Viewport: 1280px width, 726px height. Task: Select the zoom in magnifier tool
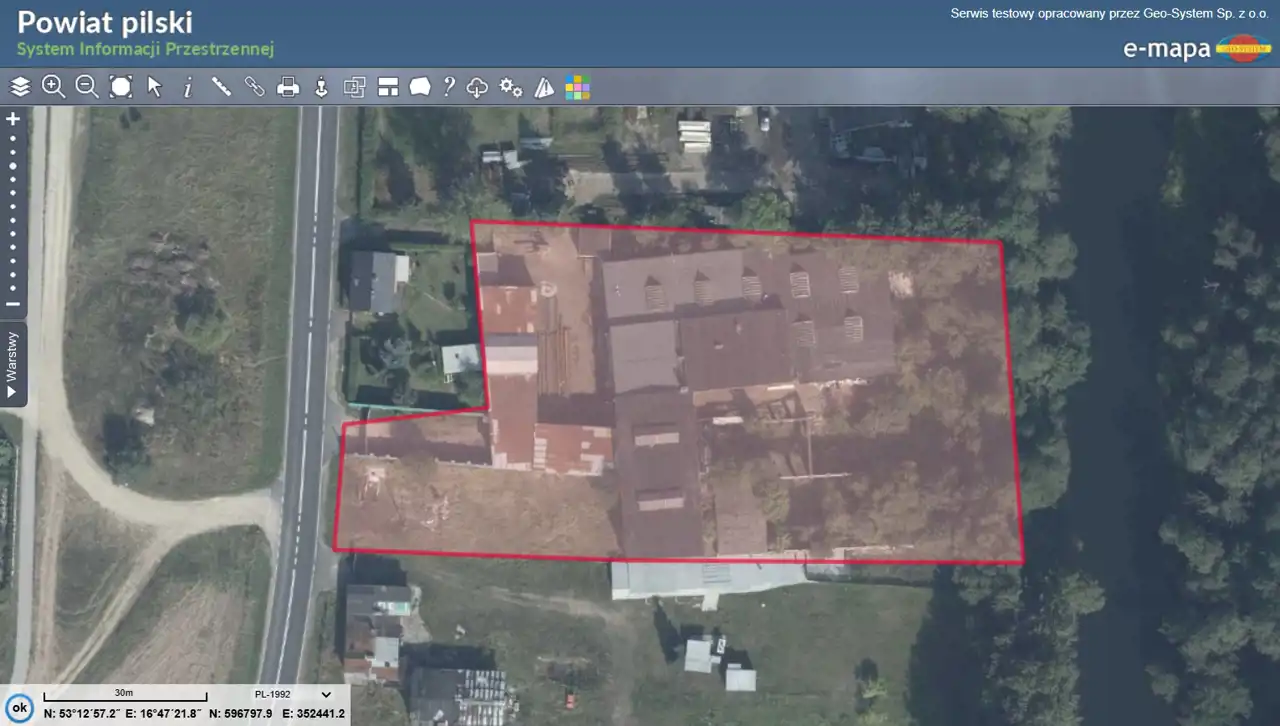tap(53, 87)
